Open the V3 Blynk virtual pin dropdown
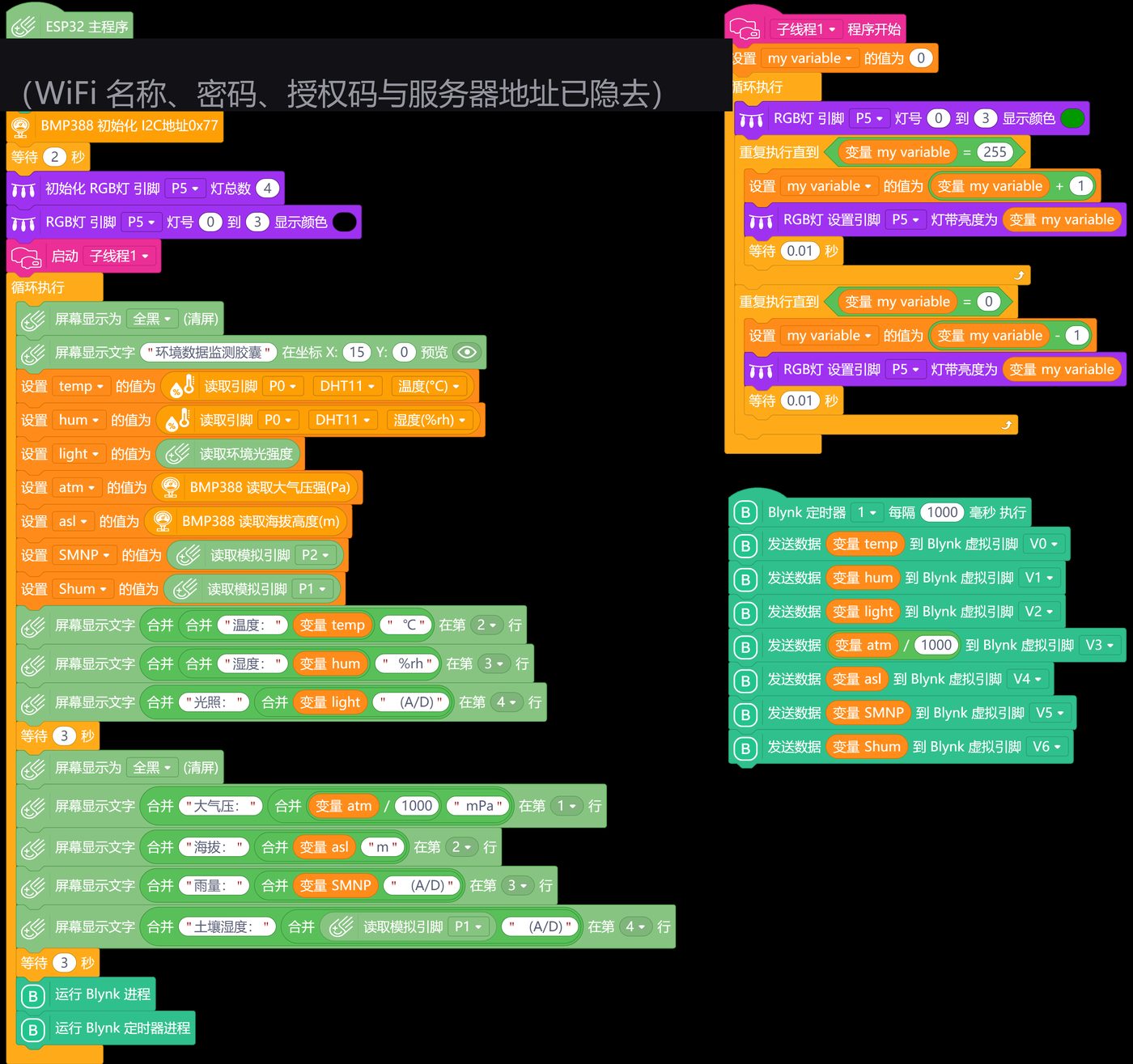This screenshot has width=1133, height=1064. [1100, 646]
